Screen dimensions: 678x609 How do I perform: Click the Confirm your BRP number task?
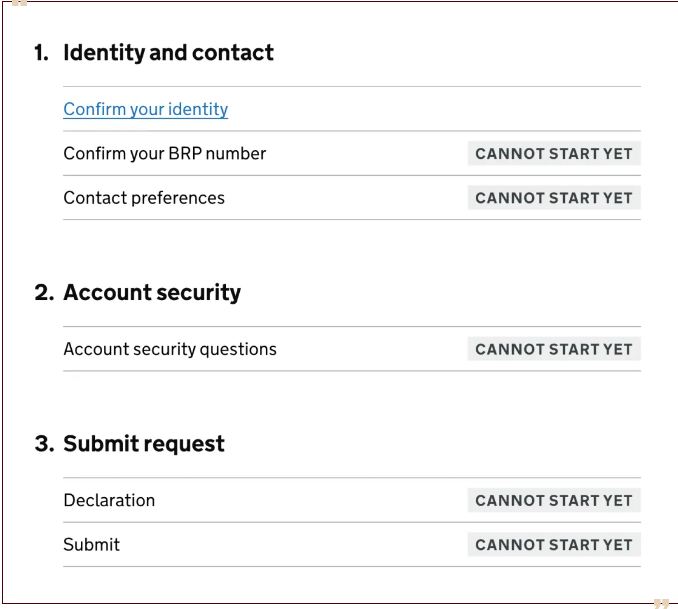click(x=165, y=154)
